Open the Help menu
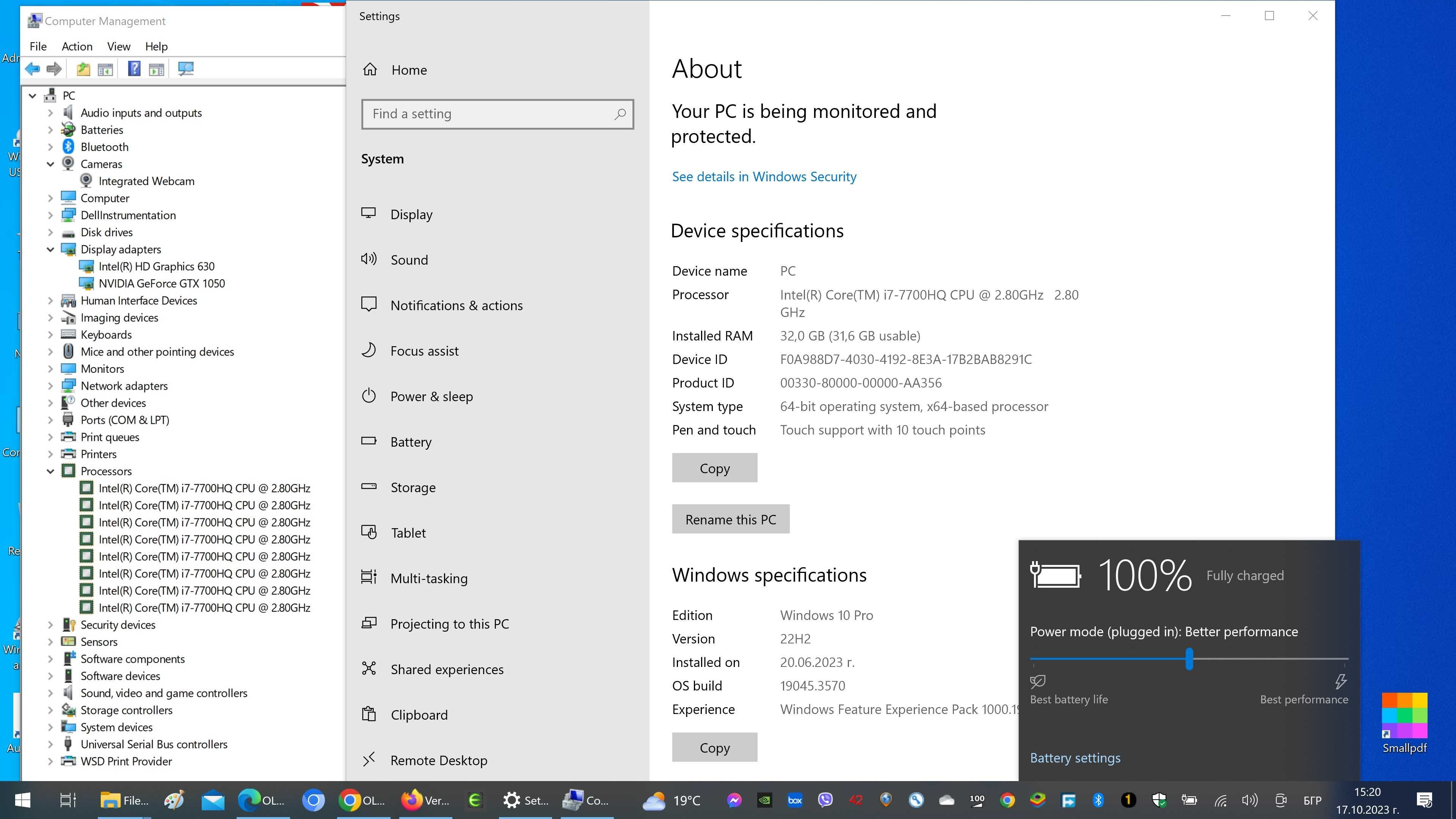Viewport: 1456px width, 819px height. click(x=156, y=46)
